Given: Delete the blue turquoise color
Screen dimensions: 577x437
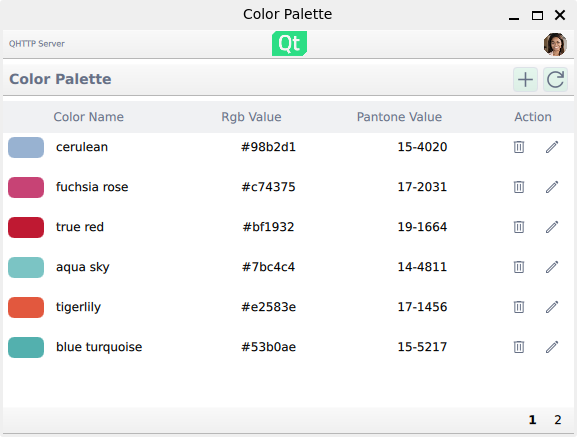Looking at the screenshot, I should [x=519, y=347].
